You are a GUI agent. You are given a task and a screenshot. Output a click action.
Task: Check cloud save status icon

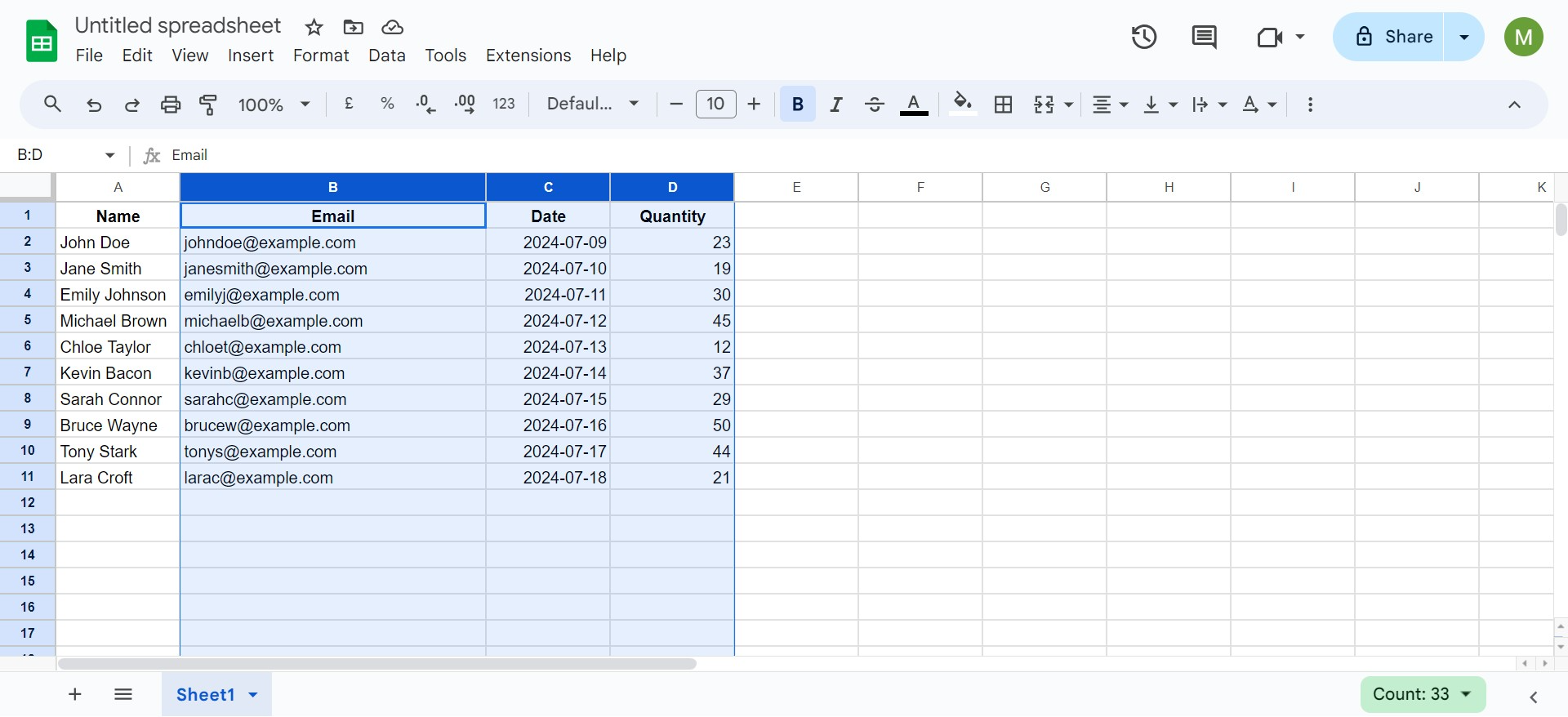coord(393,28)
